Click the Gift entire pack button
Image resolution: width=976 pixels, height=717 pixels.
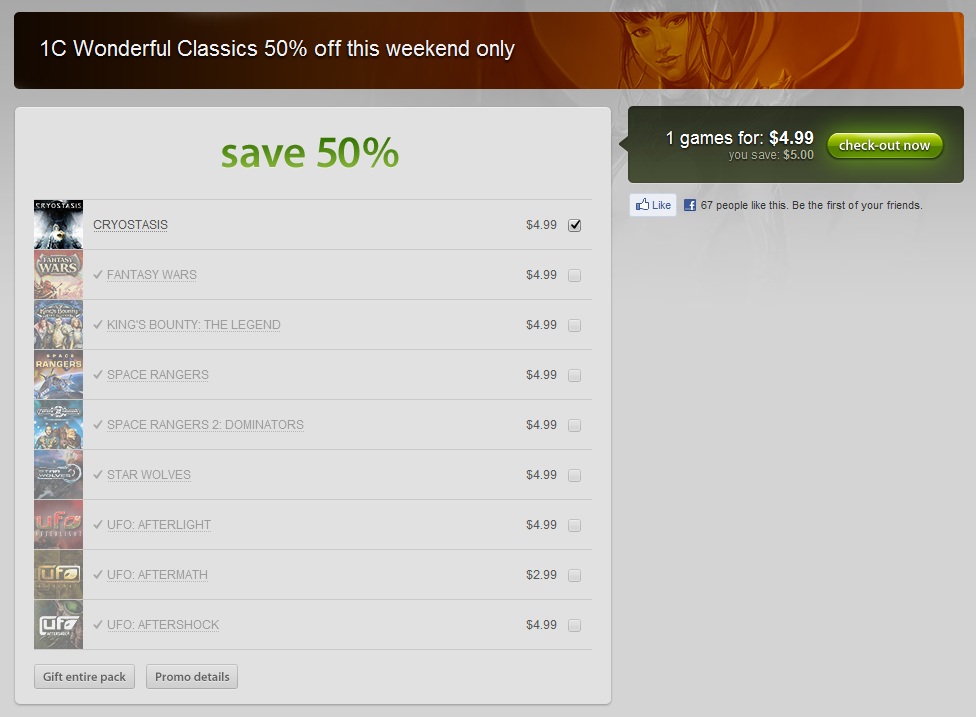point(84,677)
